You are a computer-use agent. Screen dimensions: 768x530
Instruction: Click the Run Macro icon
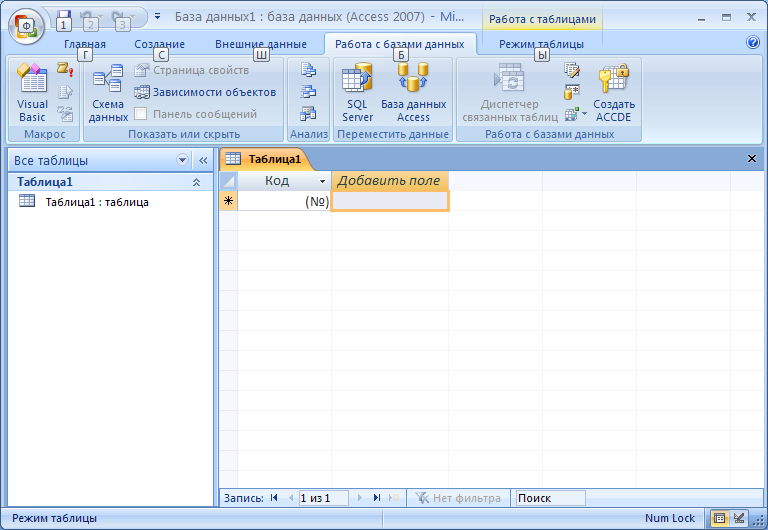[x=65, y=69]
